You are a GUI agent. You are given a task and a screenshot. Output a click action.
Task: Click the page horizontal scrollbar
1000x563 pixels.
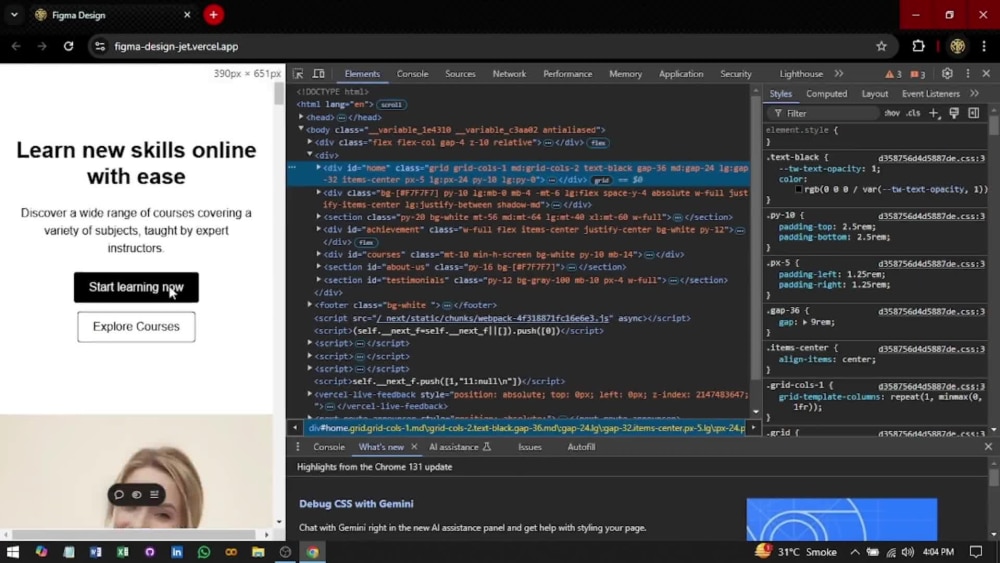[135, 534]
